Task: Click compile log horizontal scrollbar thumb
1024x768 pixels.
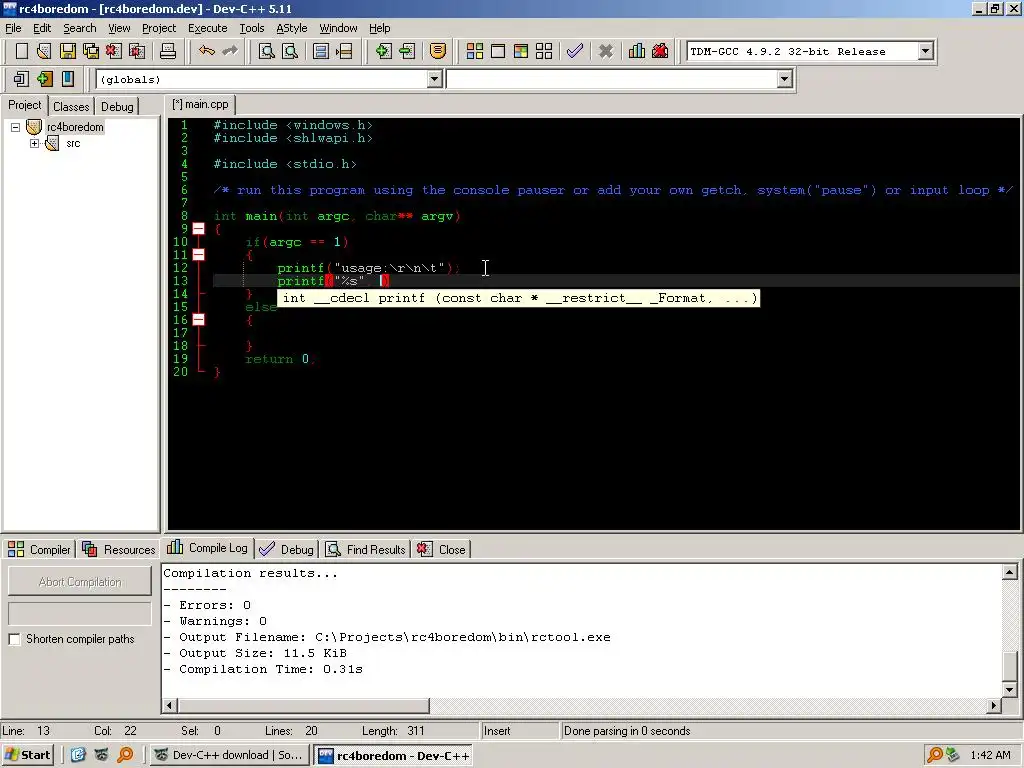Action: pyautogui.click(x=304, y=705)
